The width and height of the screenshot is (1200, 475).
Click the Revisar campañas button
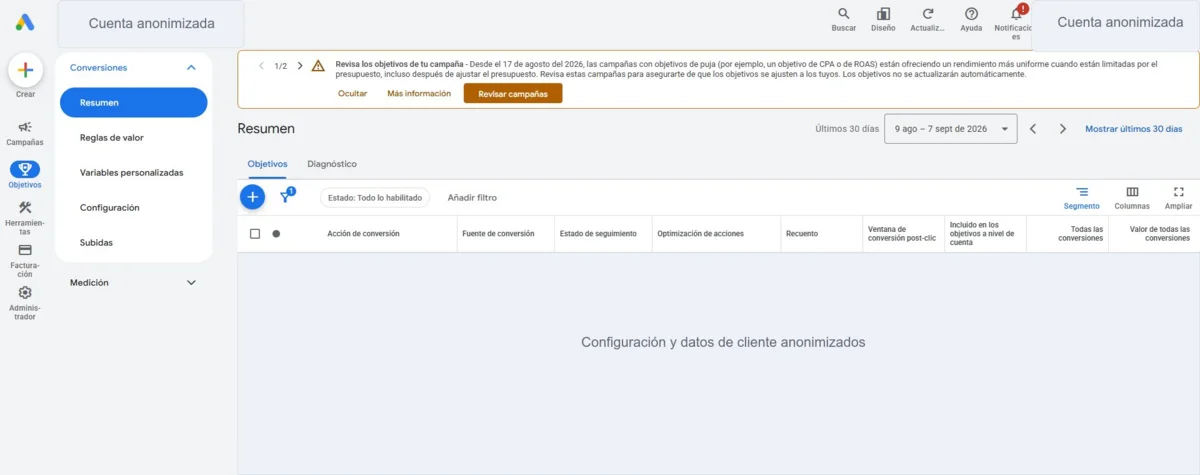pos(513,93)
